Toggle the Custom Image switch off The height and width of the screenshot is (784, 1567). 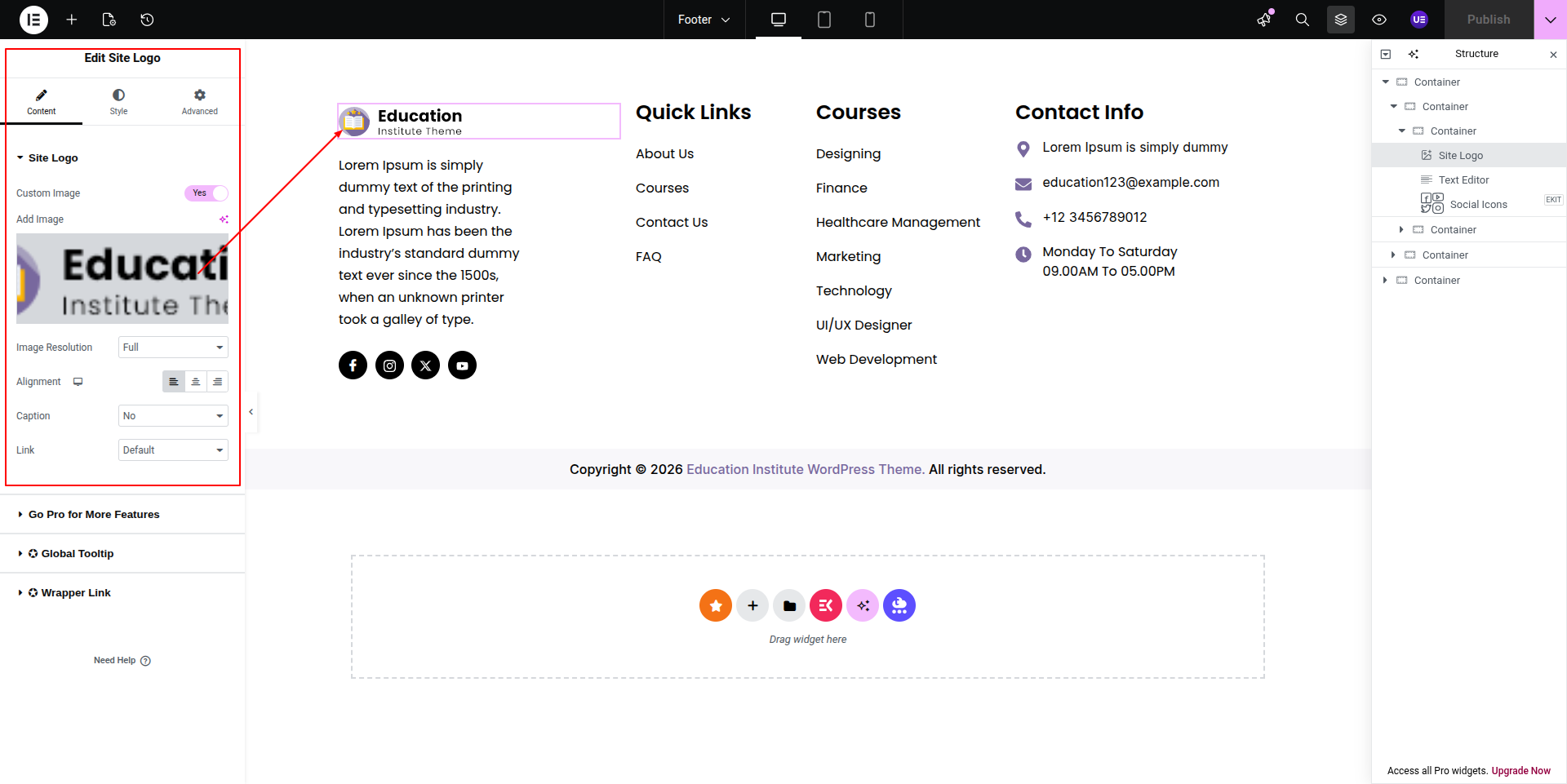(x=206, y=193)
